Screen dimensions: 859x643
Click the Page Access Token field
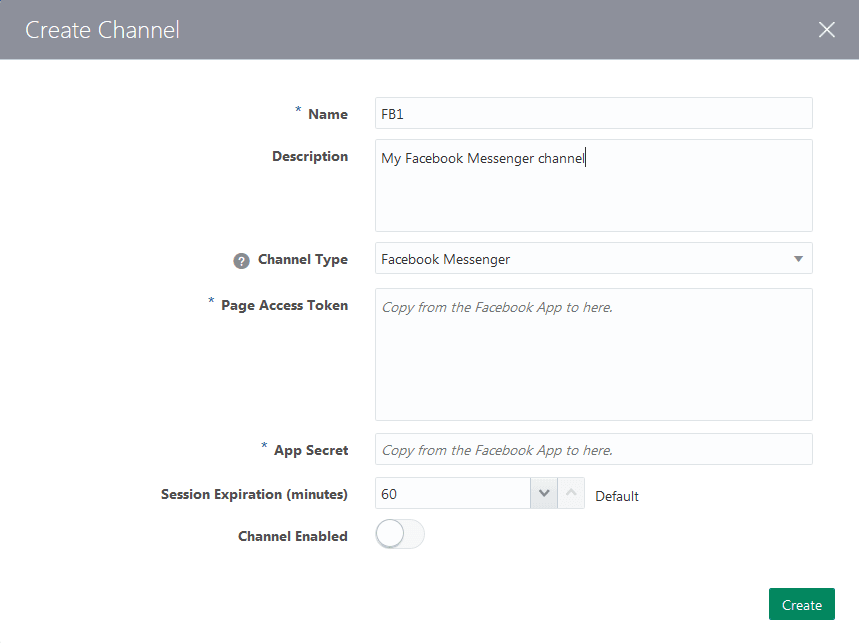point(593,354)
